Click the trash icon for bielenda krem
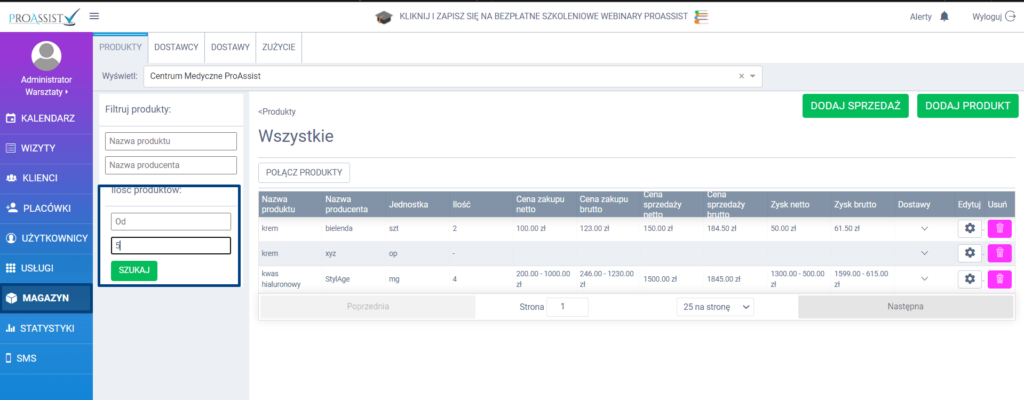Screen dimensions: 1024x400 tap(999, 228)
